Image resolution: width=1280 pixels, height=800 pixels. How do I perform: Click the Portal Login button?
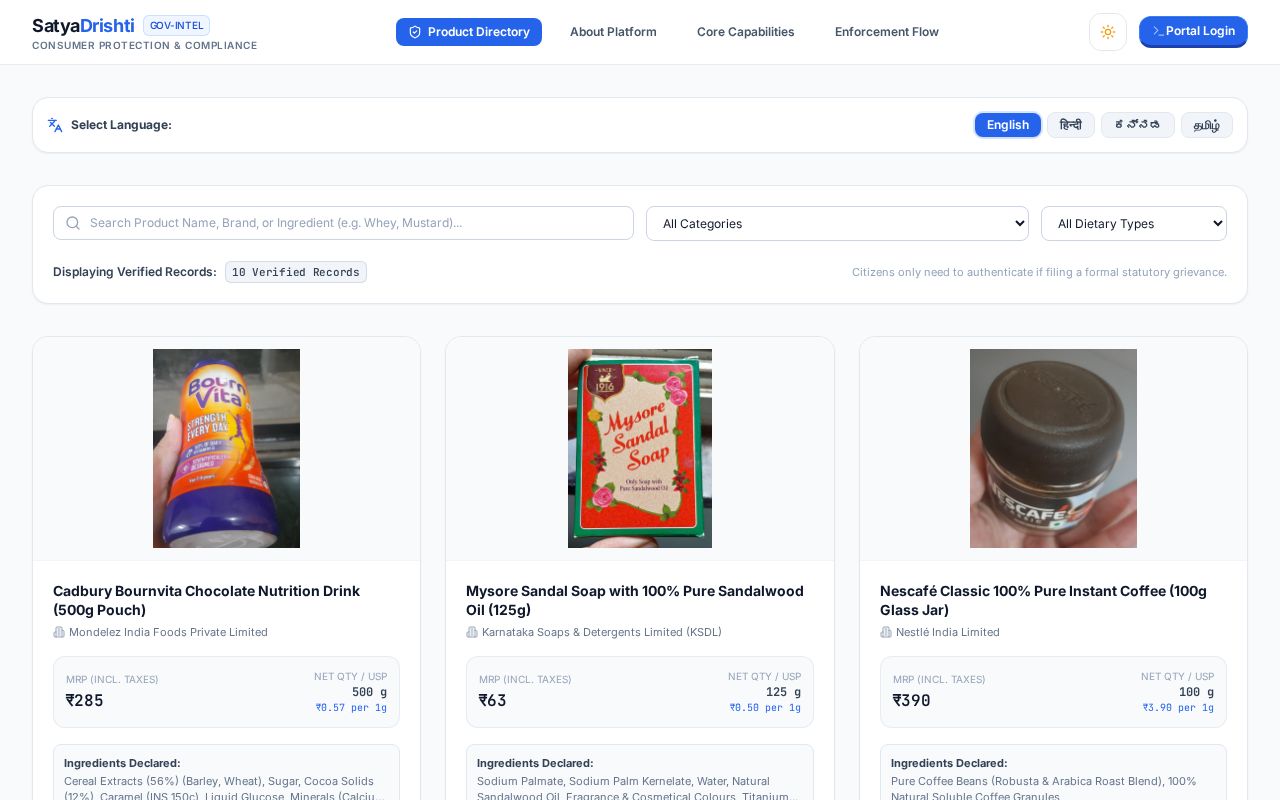(x=1193, y=32)
